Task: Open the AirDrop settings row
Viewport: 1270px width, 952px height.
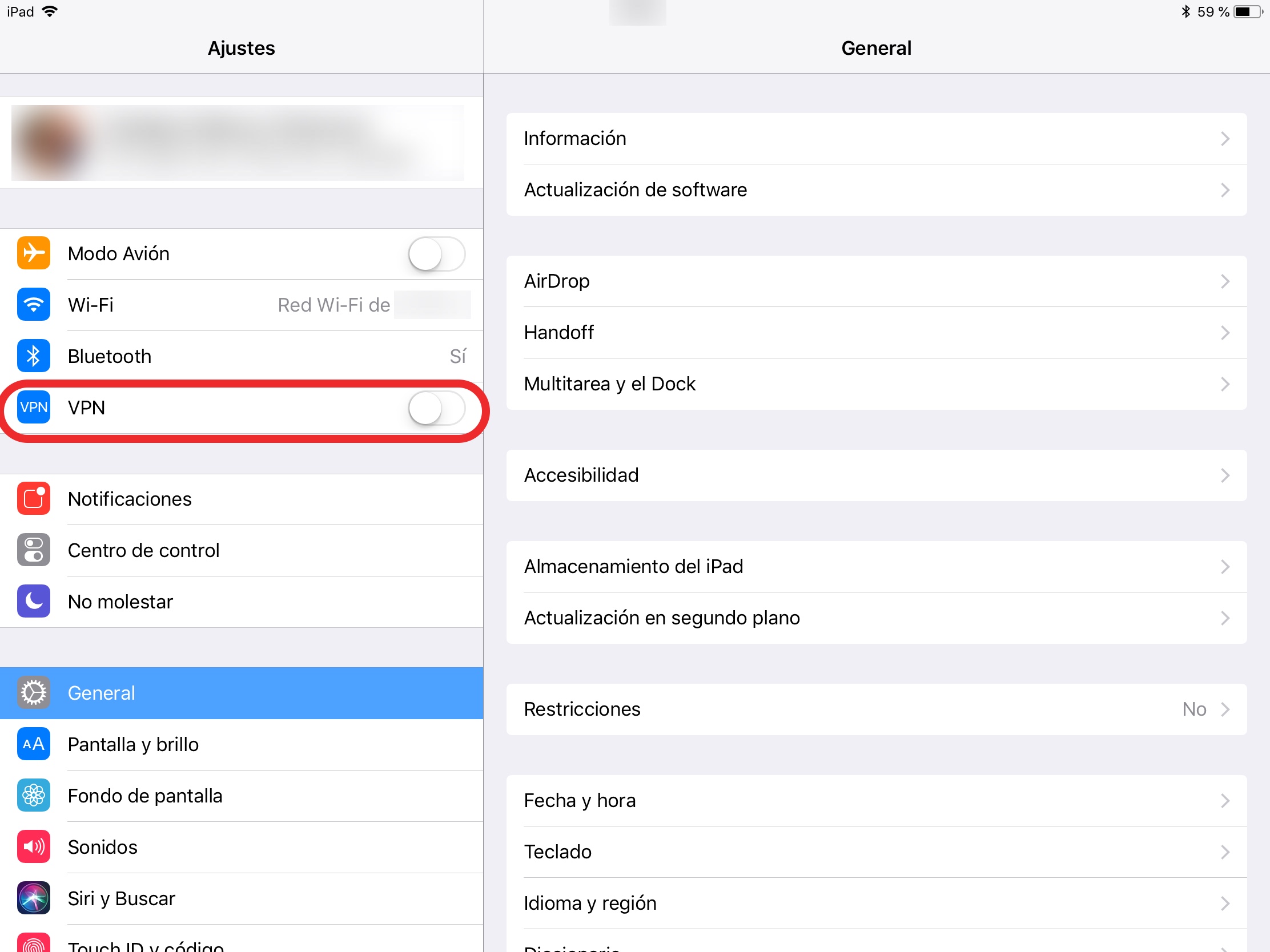Action: click(x=877, y=281)
